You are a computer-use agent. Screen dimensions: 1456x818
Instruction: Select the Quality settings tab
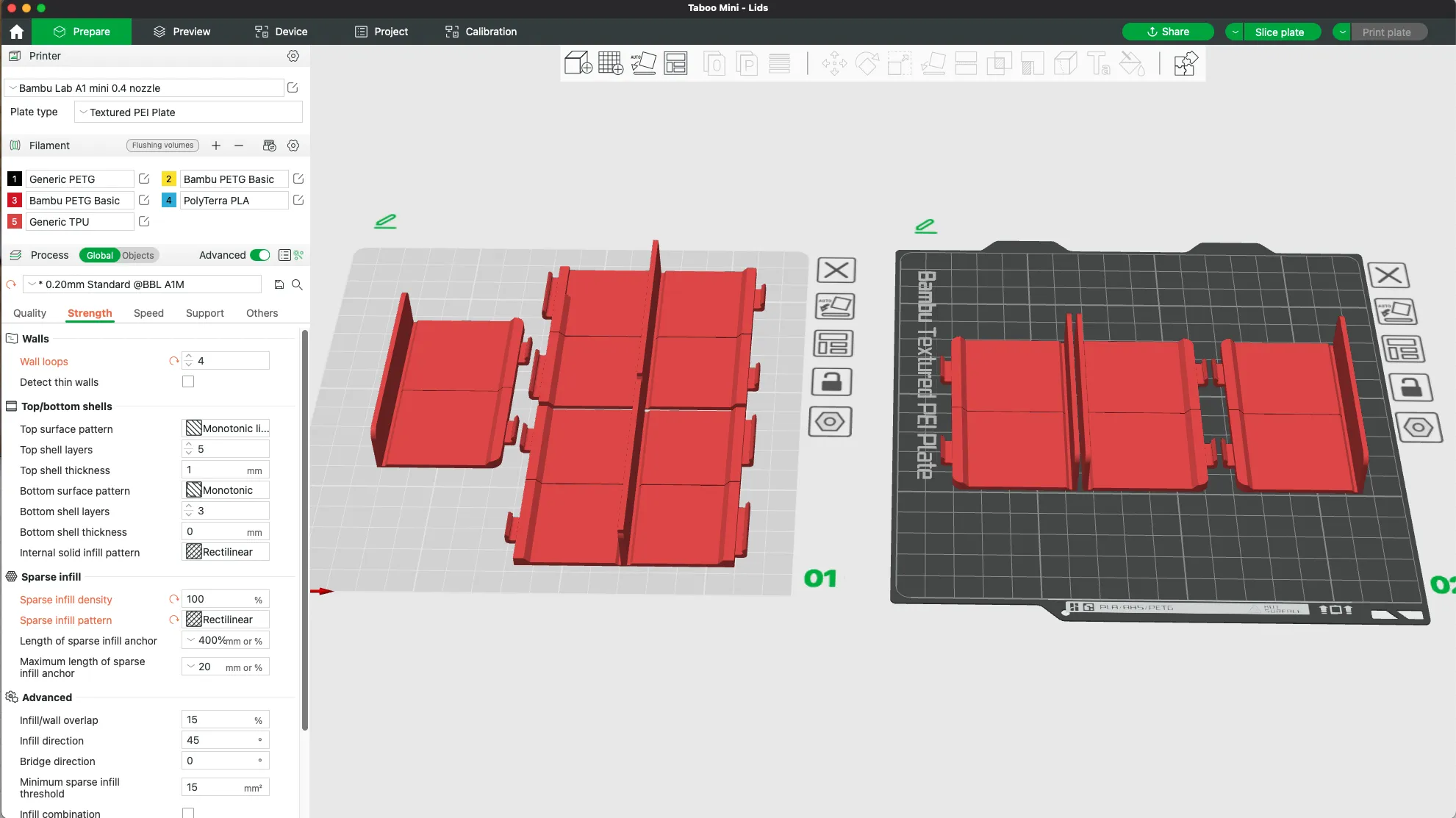29,313
